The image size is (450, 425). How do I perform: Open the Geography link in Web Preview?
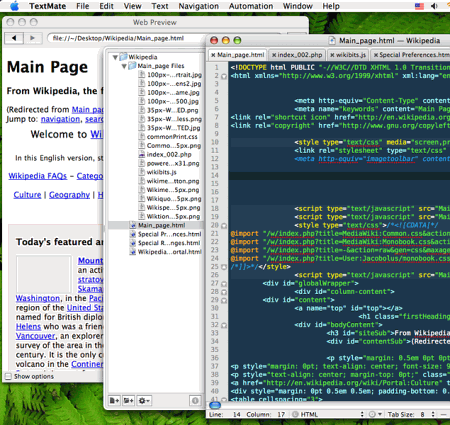click(69, 195)
